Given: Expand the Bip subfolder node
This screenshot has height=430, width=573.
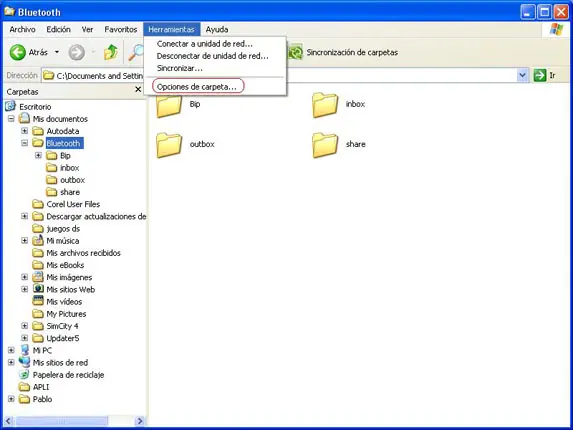Looking at the screenshot, I should click(x=38, y=156).
